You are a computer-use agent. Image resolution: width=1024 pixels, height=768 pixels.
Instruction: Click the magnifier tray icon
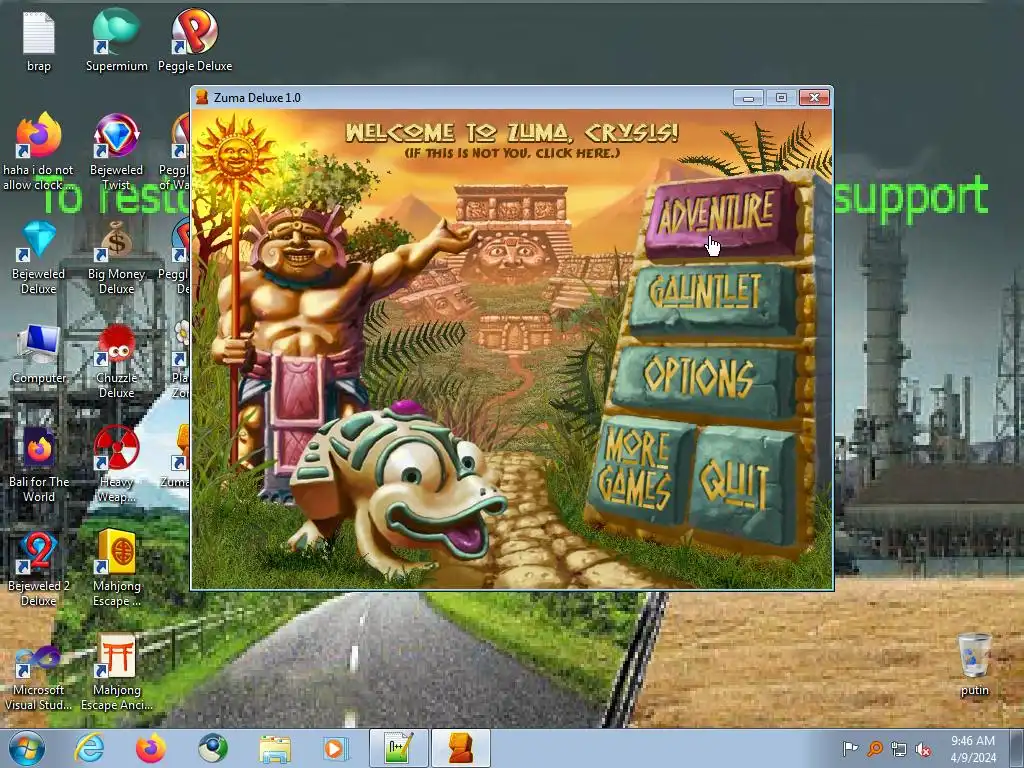pyautogui.click(x=874, y=749)
